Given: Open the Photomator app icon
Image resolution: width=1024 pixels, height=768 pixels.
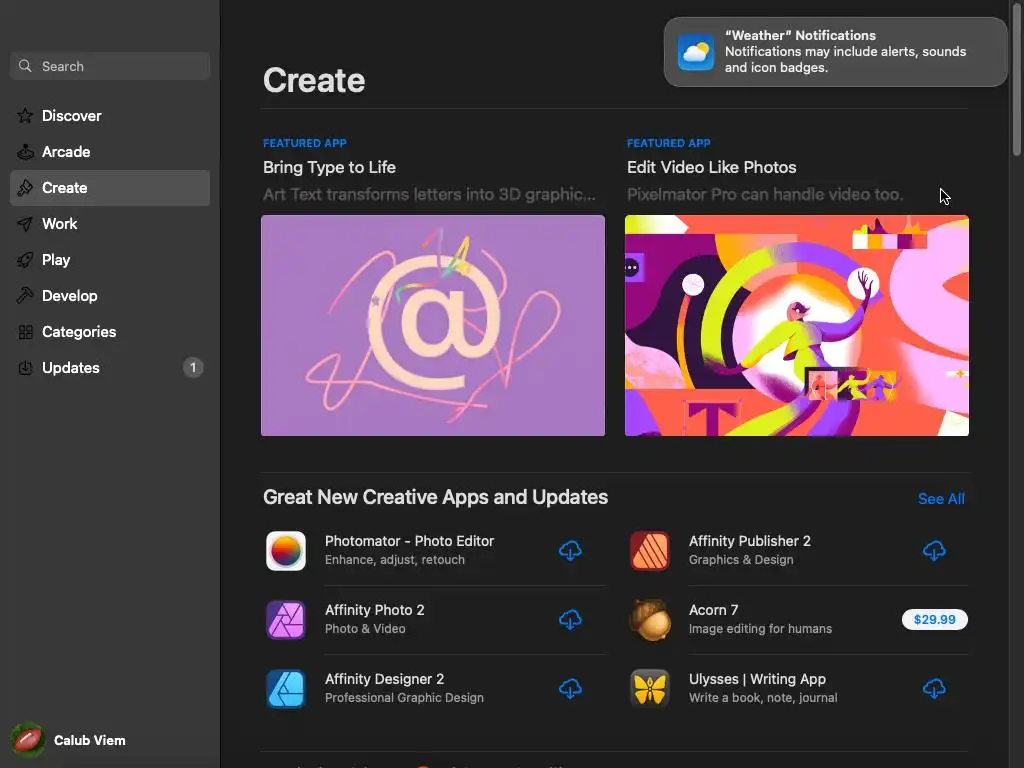Looking at the screenshot, I should click(x=285, y=551).
